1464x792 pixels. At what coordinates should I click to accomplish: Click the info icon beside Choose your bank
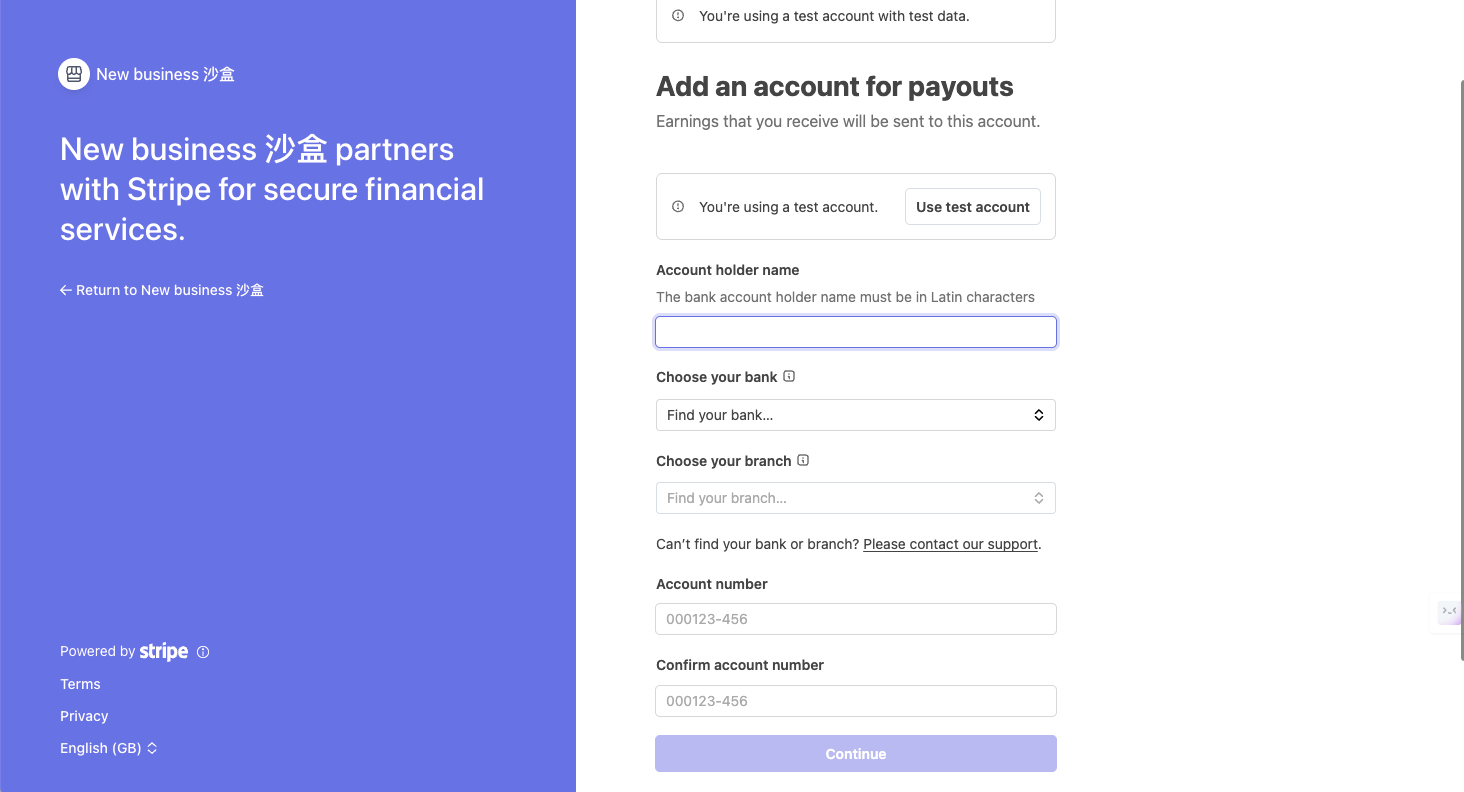pos(789,377)
